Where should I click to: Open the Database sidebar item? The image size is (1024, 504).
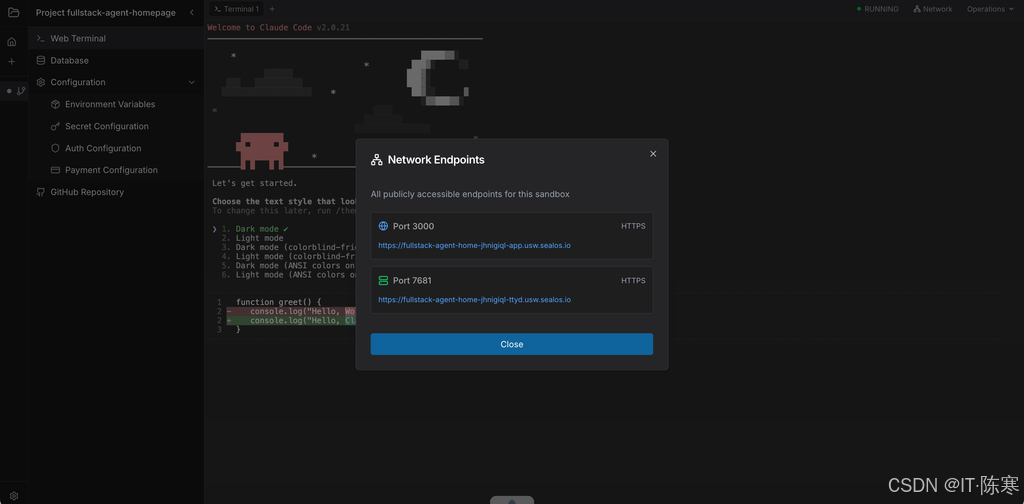pos(116,61)
